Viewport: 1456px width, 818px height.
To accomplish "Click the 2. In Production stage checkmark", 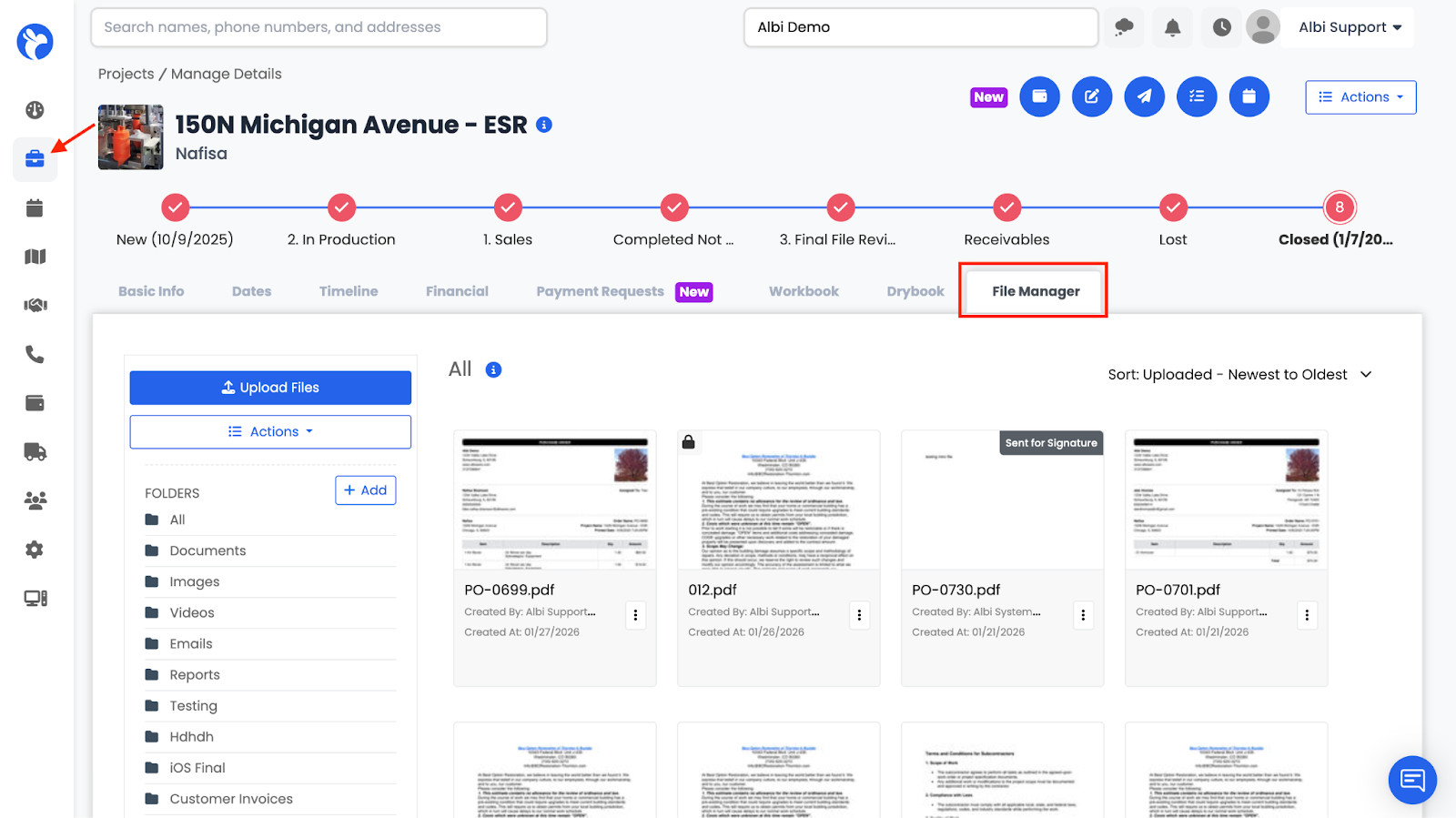I will click(341, 207).
